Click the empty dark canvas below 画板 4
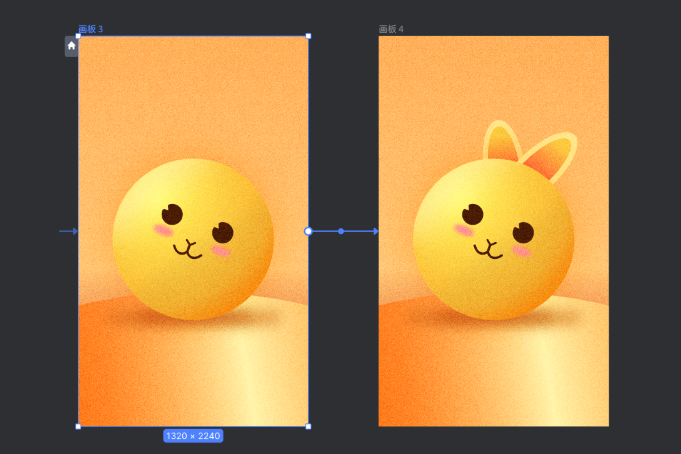The height and width of the screenshot is (454, 681). (x=493, y=440)
